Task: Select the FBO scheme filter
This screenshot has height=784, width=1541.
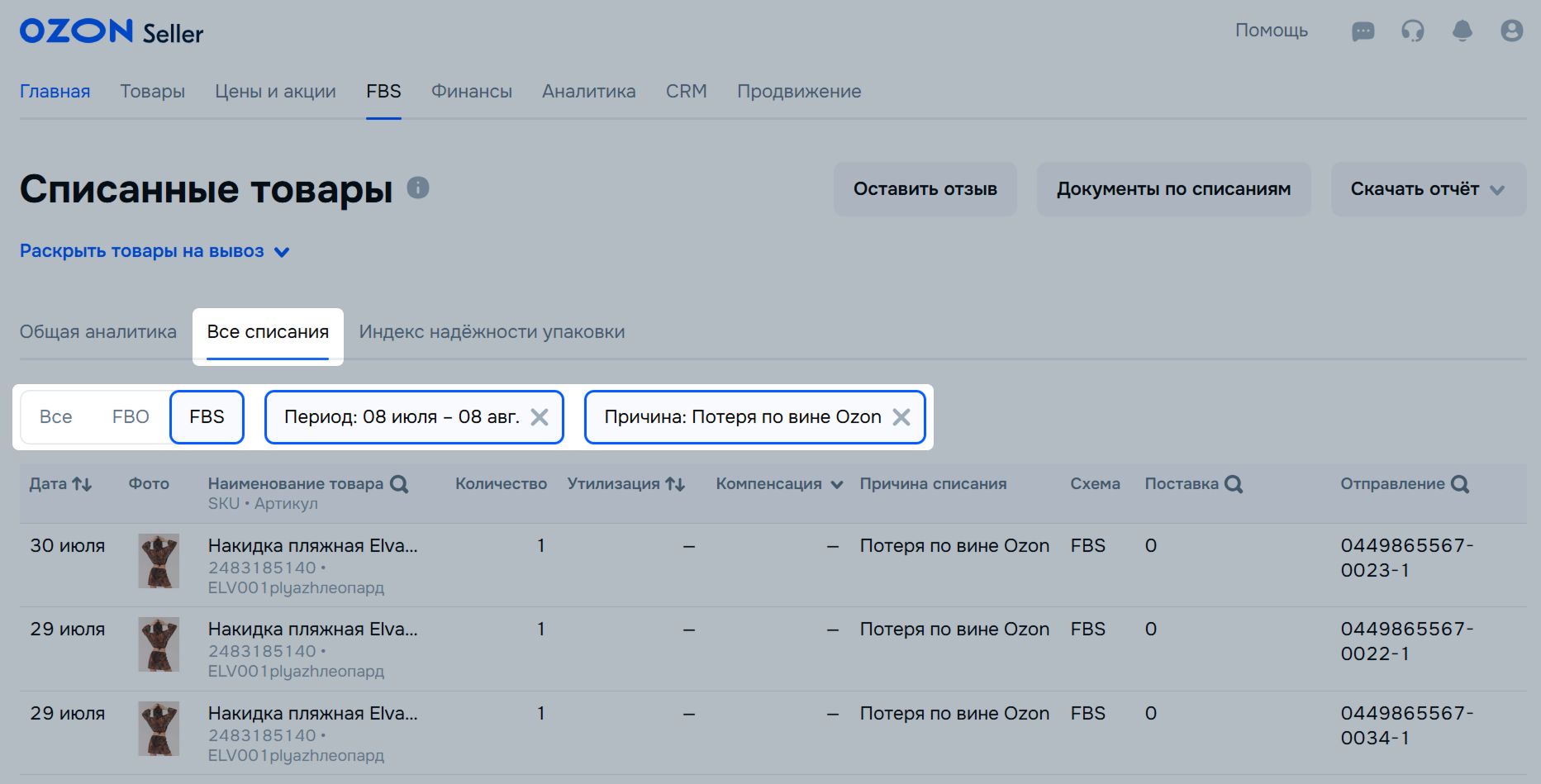Action: (x=131, y=417)
